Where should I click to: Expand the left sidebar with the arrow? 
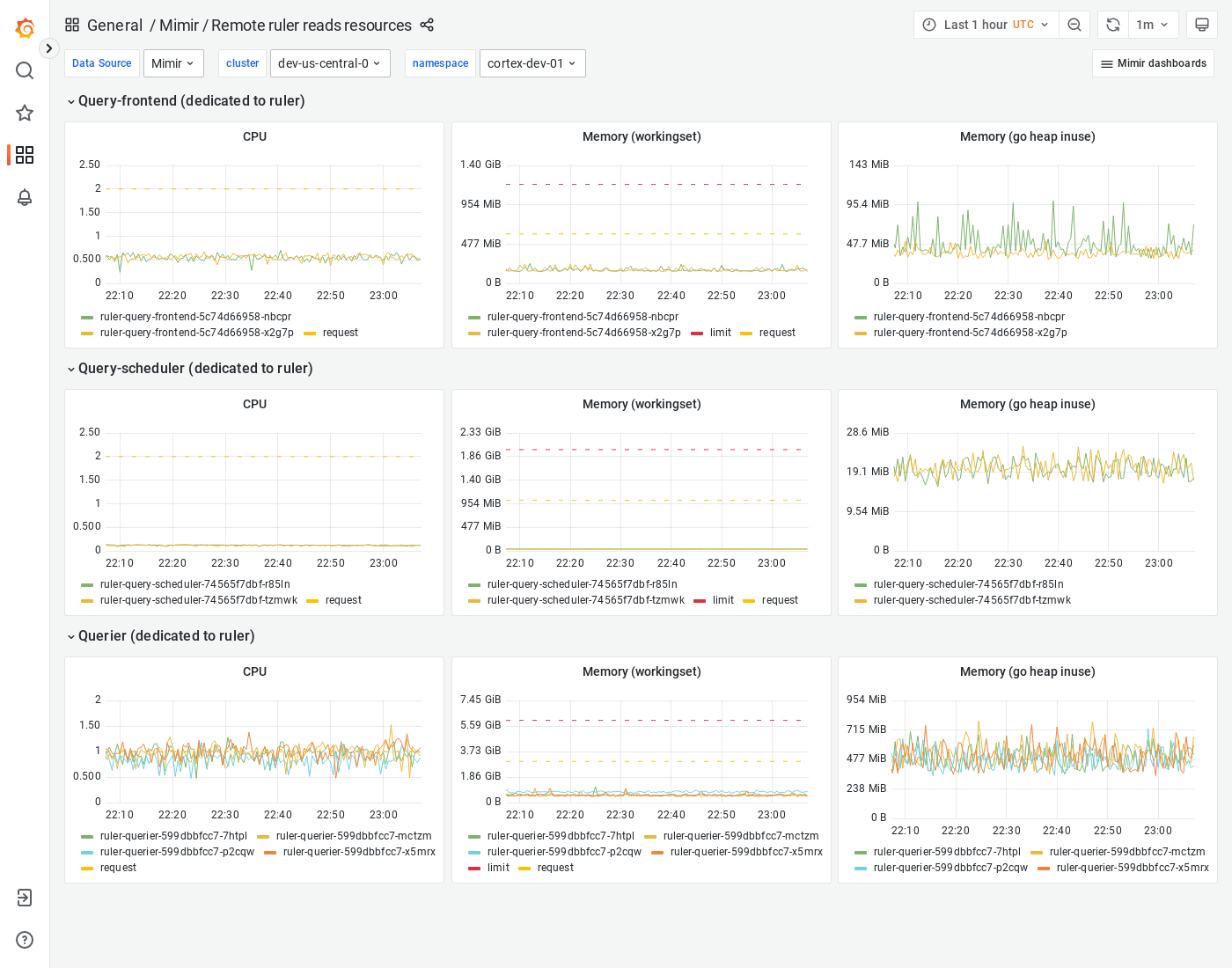(48, 48)
